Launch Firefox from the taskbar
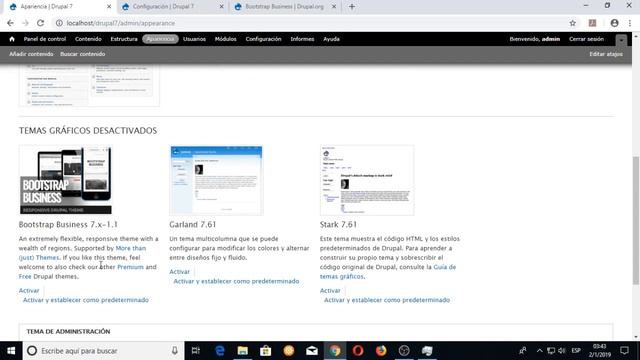The height and width of the screenshot is (360, 640). pyautogui.click(x=381, y=351)
